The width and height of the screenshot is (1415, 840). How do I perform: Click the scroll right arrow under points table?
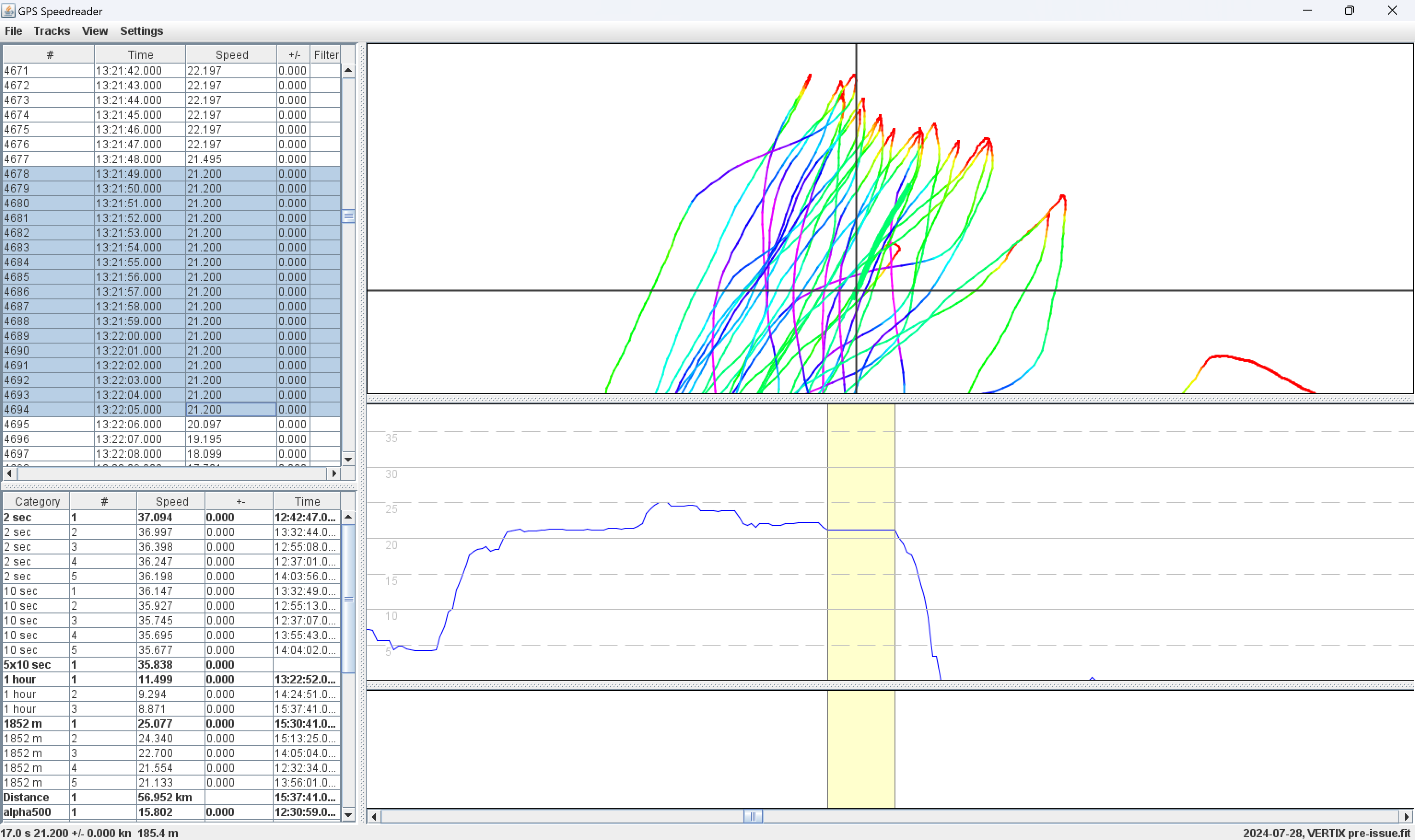(334, 473)
